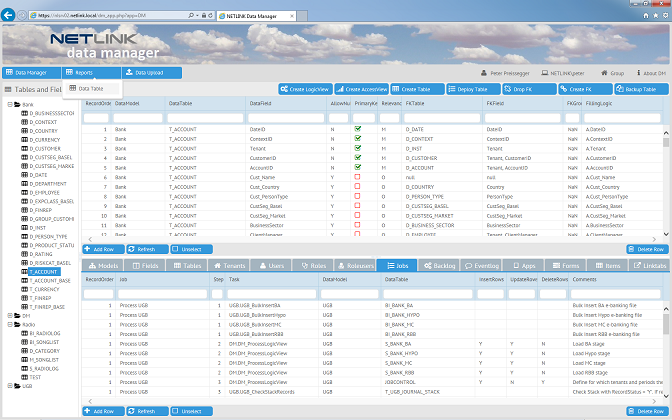
Task: Toggle PrimaryKey checkbox for the DateID row
Action: pyautogui.click(x=357, y=129)
